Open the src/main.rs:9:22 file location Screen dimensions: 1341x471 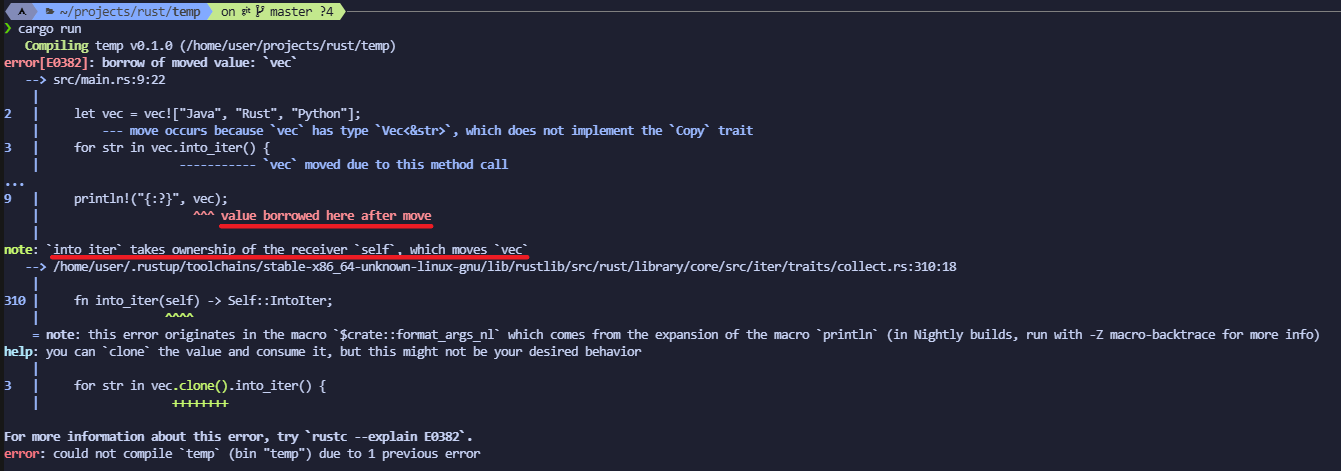coord(109,80)
